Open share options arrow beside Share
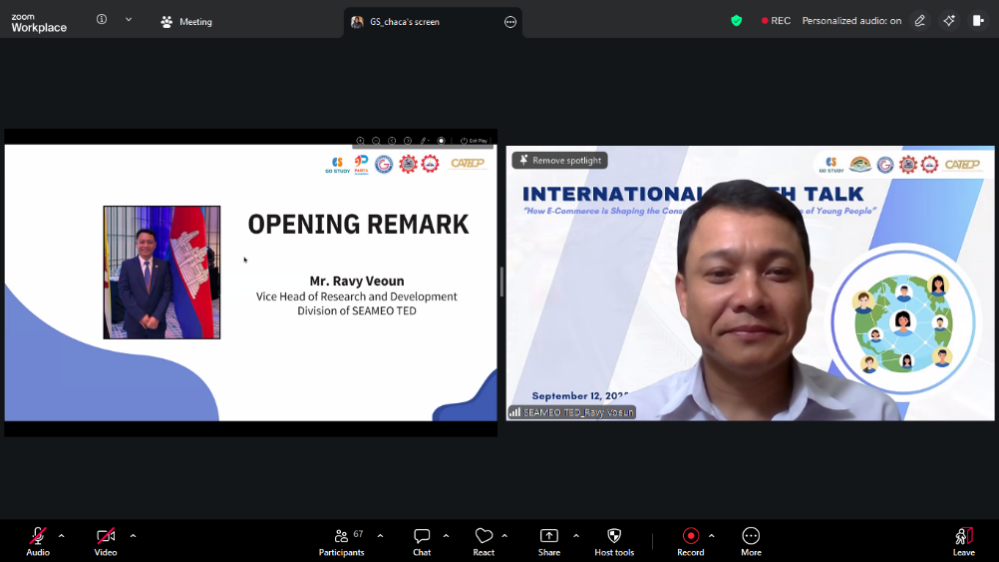The width and height of the screenshot is (999, 562). pyautogui.click(x=576, y=536)
